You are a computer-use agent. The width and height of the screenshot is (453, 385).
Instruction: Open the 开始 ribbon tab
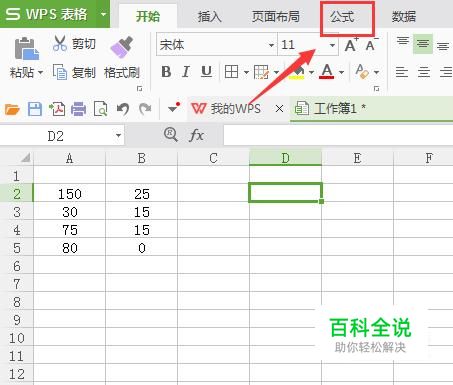(x=148, y=16)
